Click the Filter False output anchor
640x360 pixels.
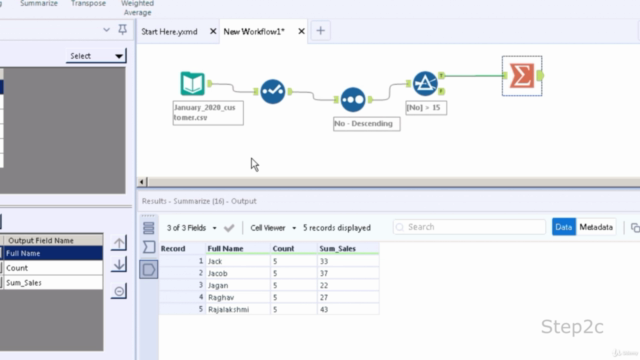[441, 91]
